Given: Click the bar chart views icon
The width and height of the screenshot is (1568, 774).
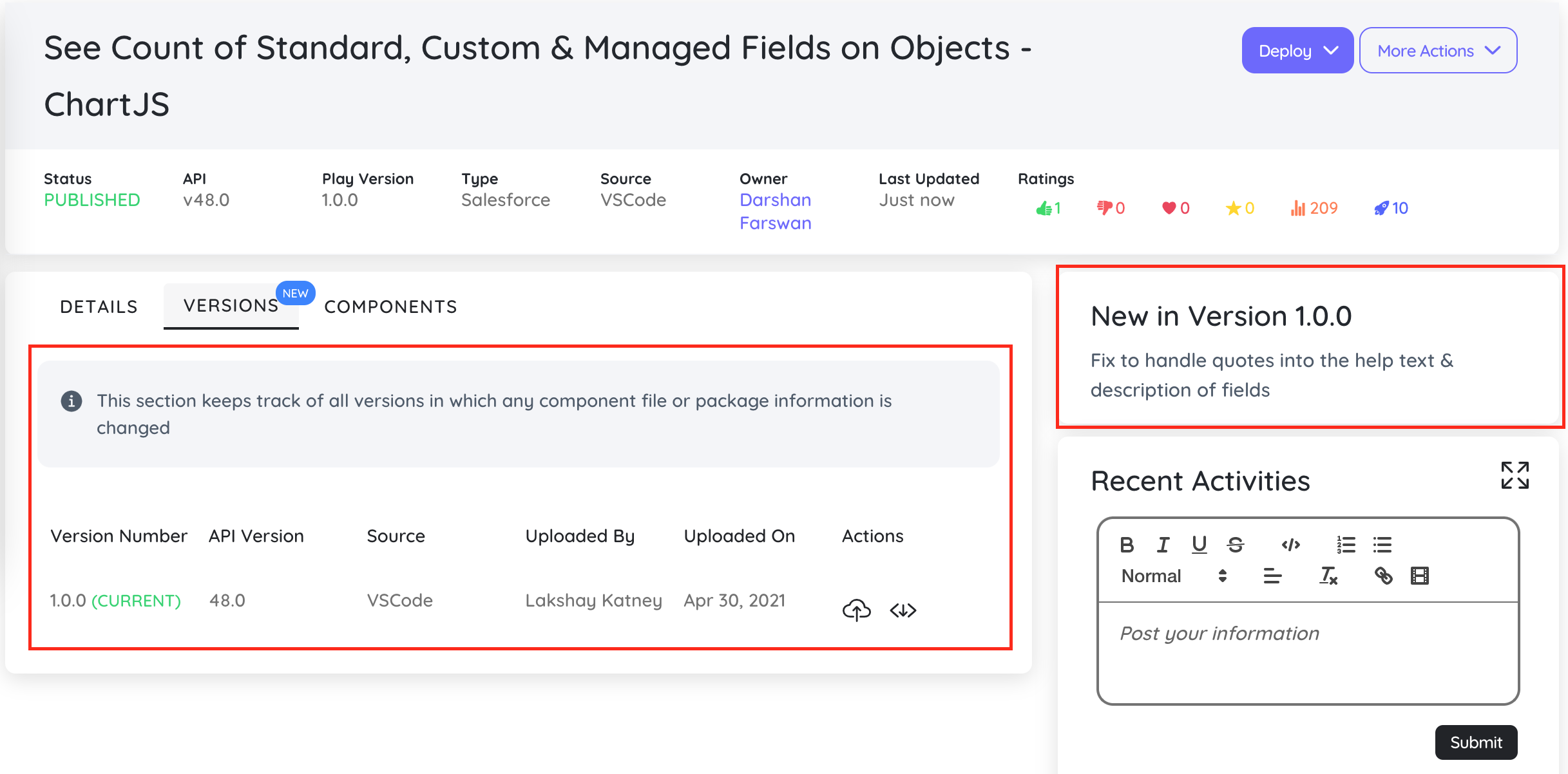Looking at the screenshot, I should pos(1297,208).
